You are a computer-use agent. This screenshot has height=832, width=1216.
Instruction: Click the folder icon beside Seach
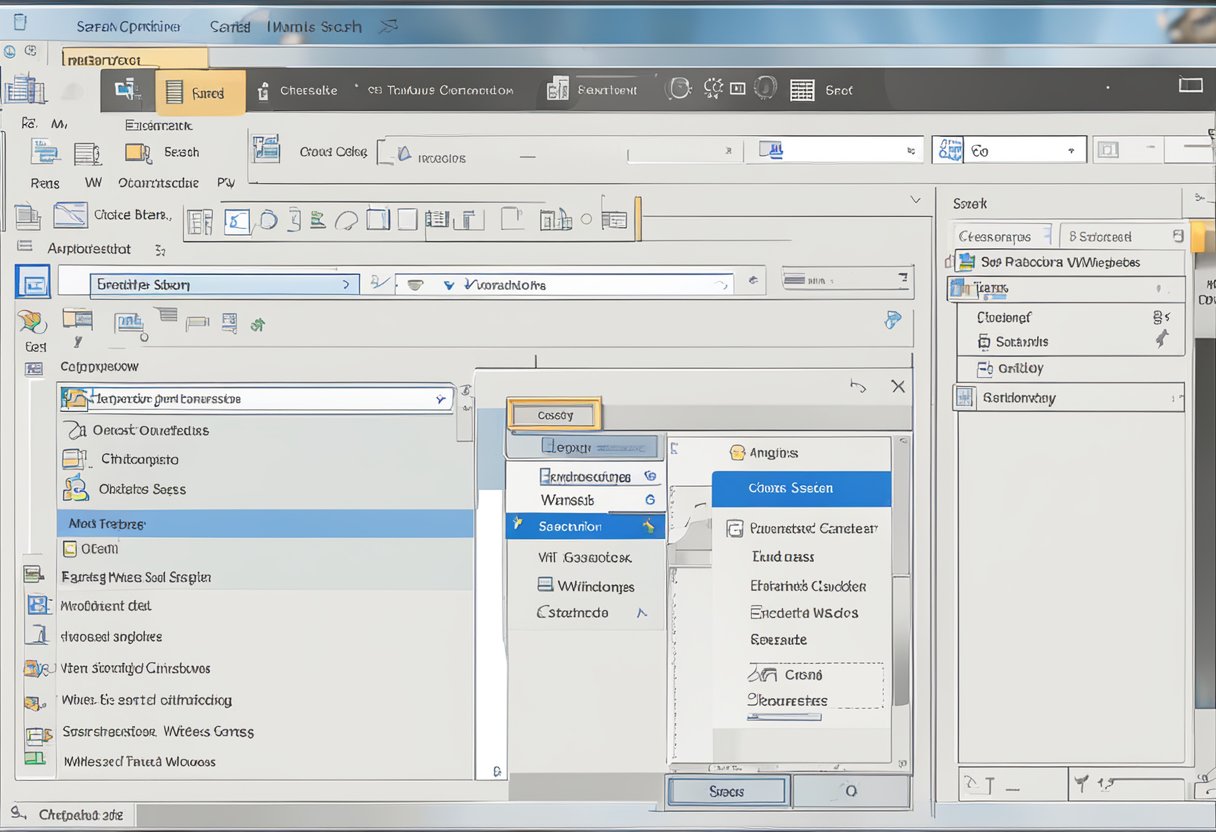[137, 152]
